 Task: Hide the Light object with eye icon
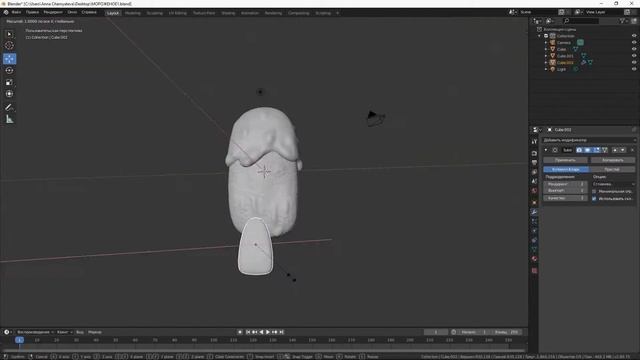[x=634, y=69]
